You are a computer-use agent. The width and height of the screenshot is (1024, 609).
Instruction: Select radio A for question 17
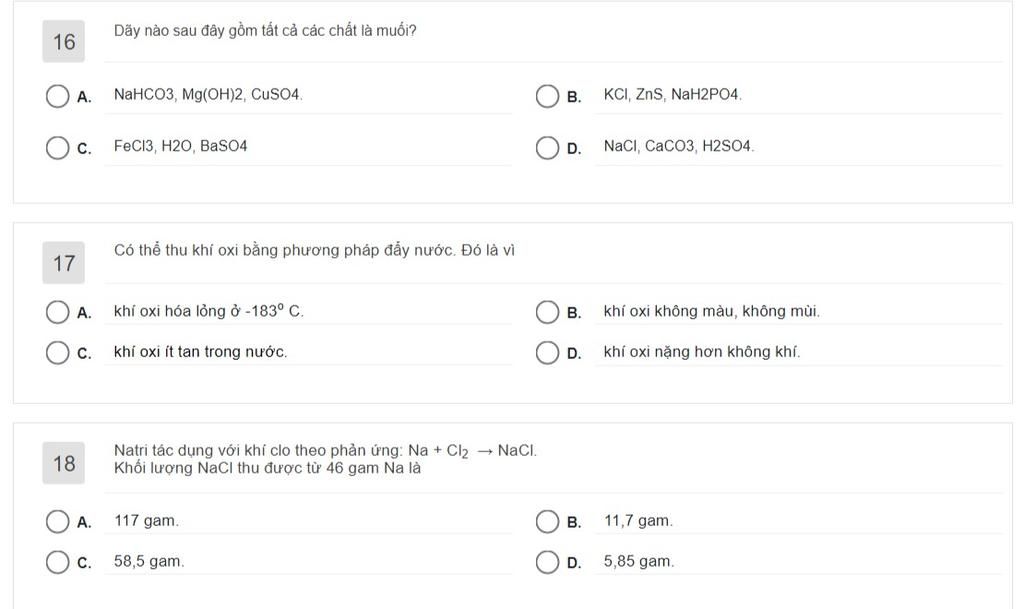pyautogui.click(x=58, y=312)
